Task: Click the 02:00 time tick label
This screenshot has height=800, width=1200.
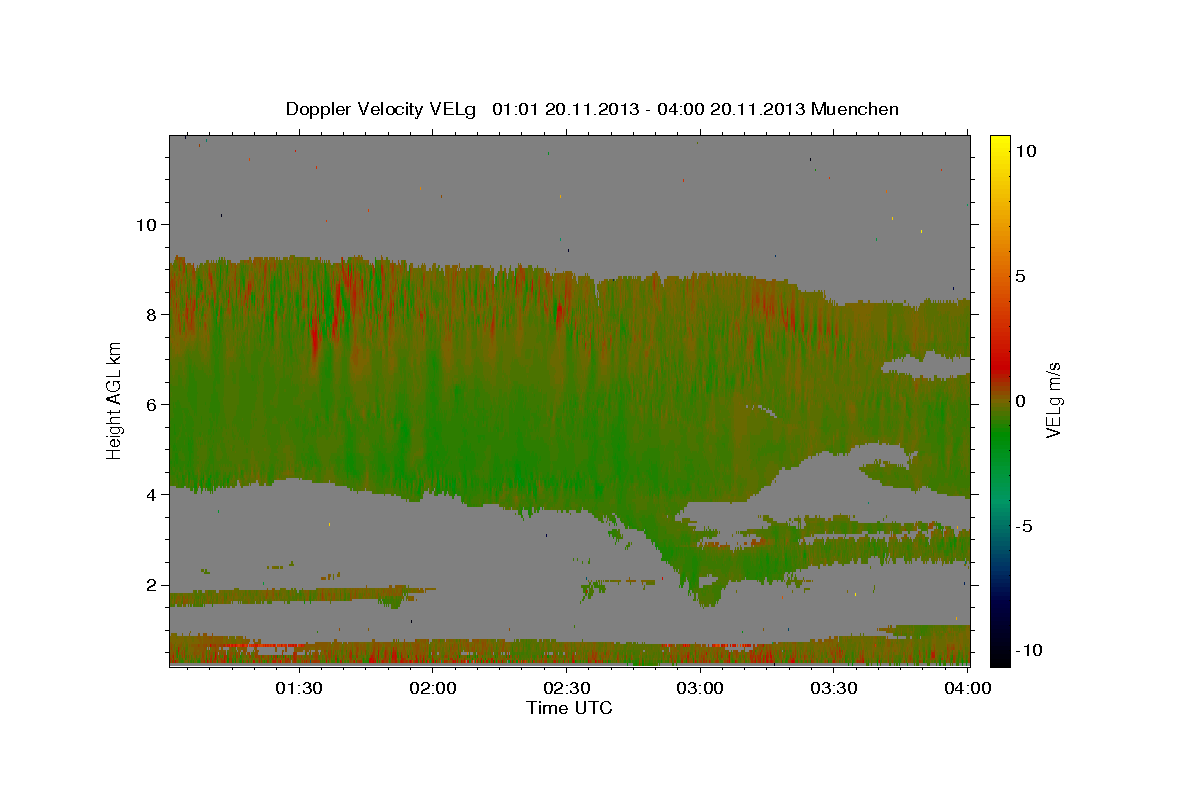Action: tap(433, 688)
